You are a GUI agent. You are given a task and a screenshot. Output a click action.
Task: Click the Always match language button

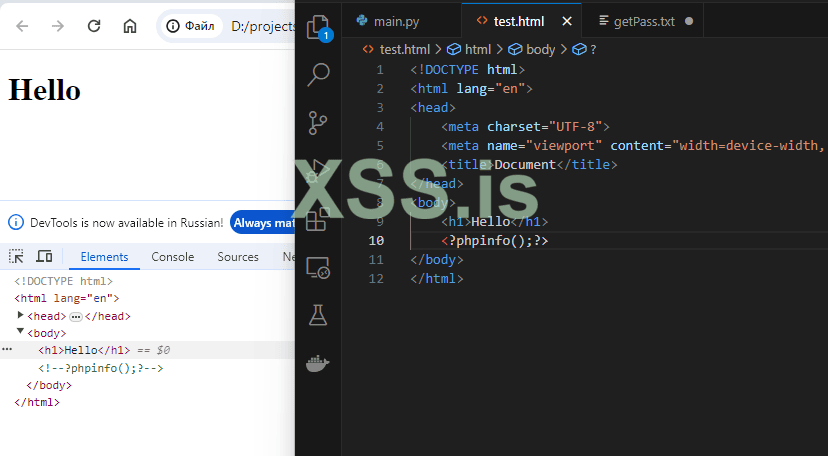pos(263,223)
